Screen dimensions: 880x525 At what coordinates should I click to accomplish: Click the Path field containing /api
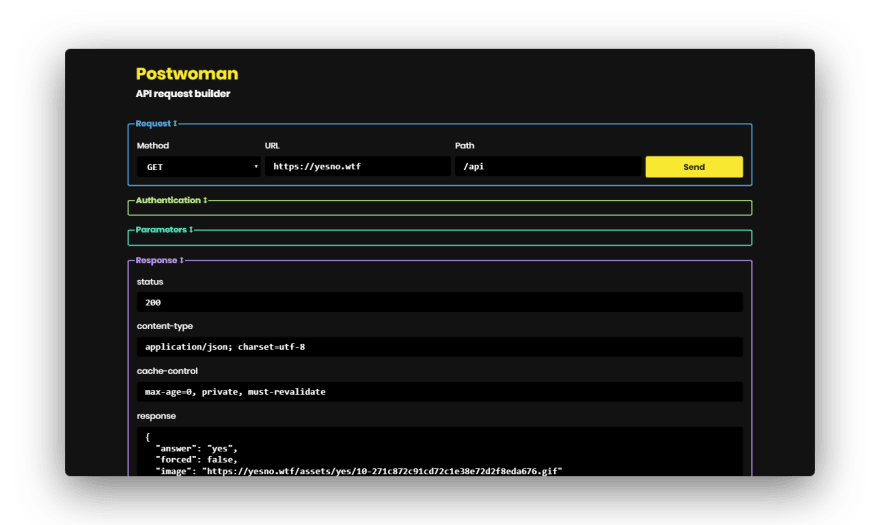(548, 166)
